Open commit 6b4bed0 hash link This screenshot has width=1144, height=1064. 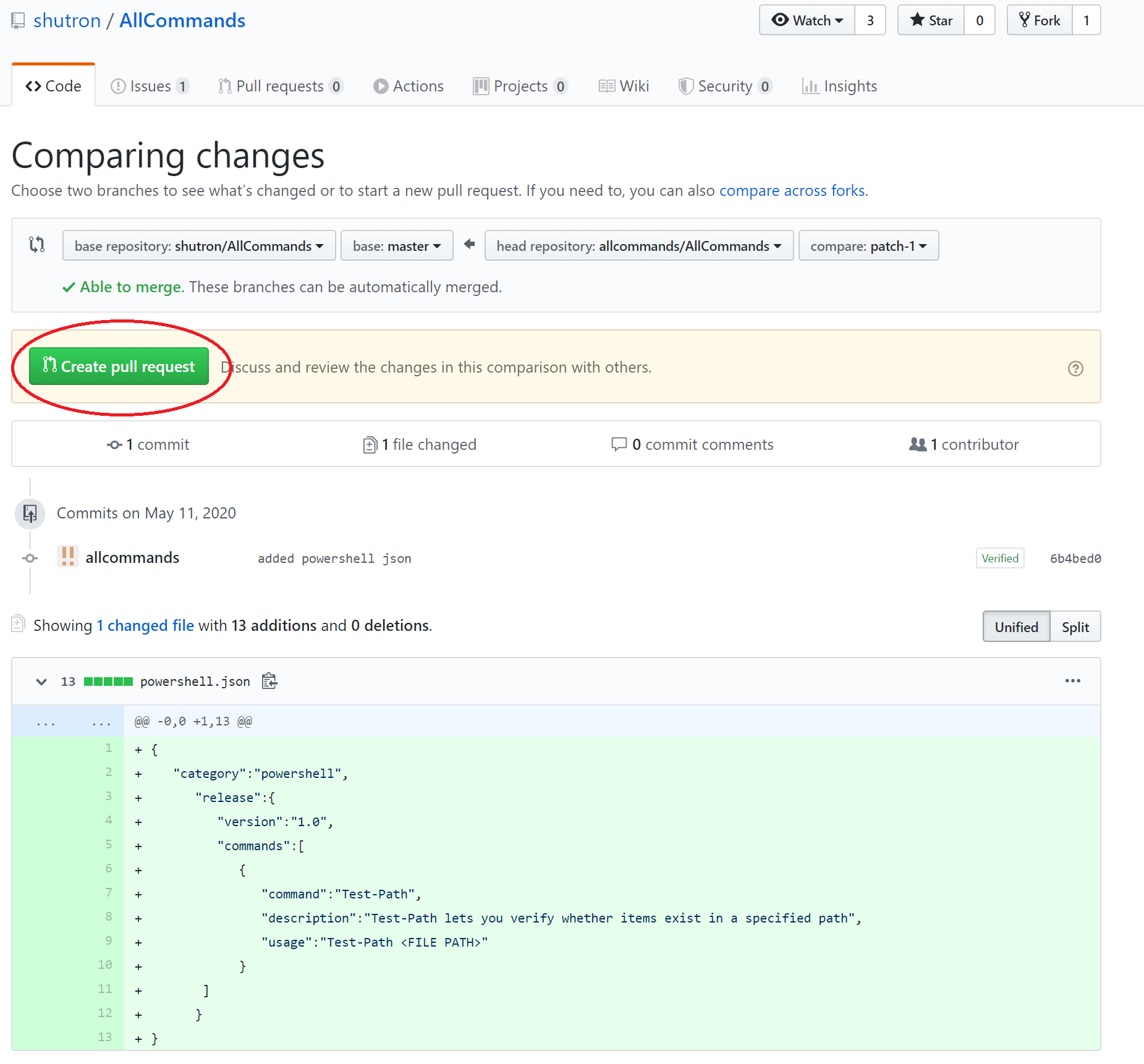[x=1075, y=559]
